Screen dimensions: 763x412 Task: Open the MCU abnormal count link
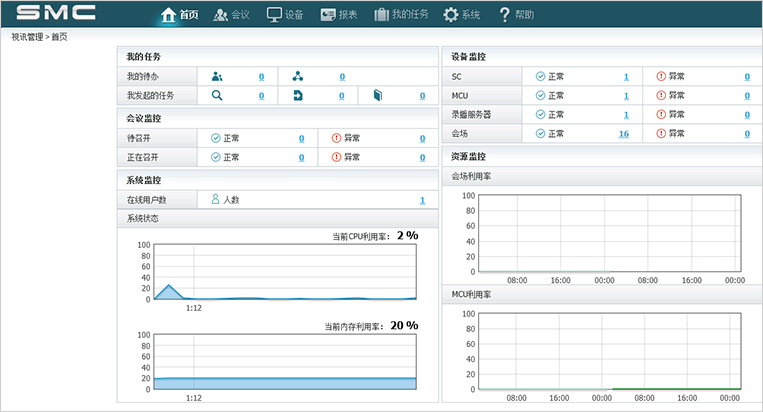pyautogui.click(x=747, y=96)
